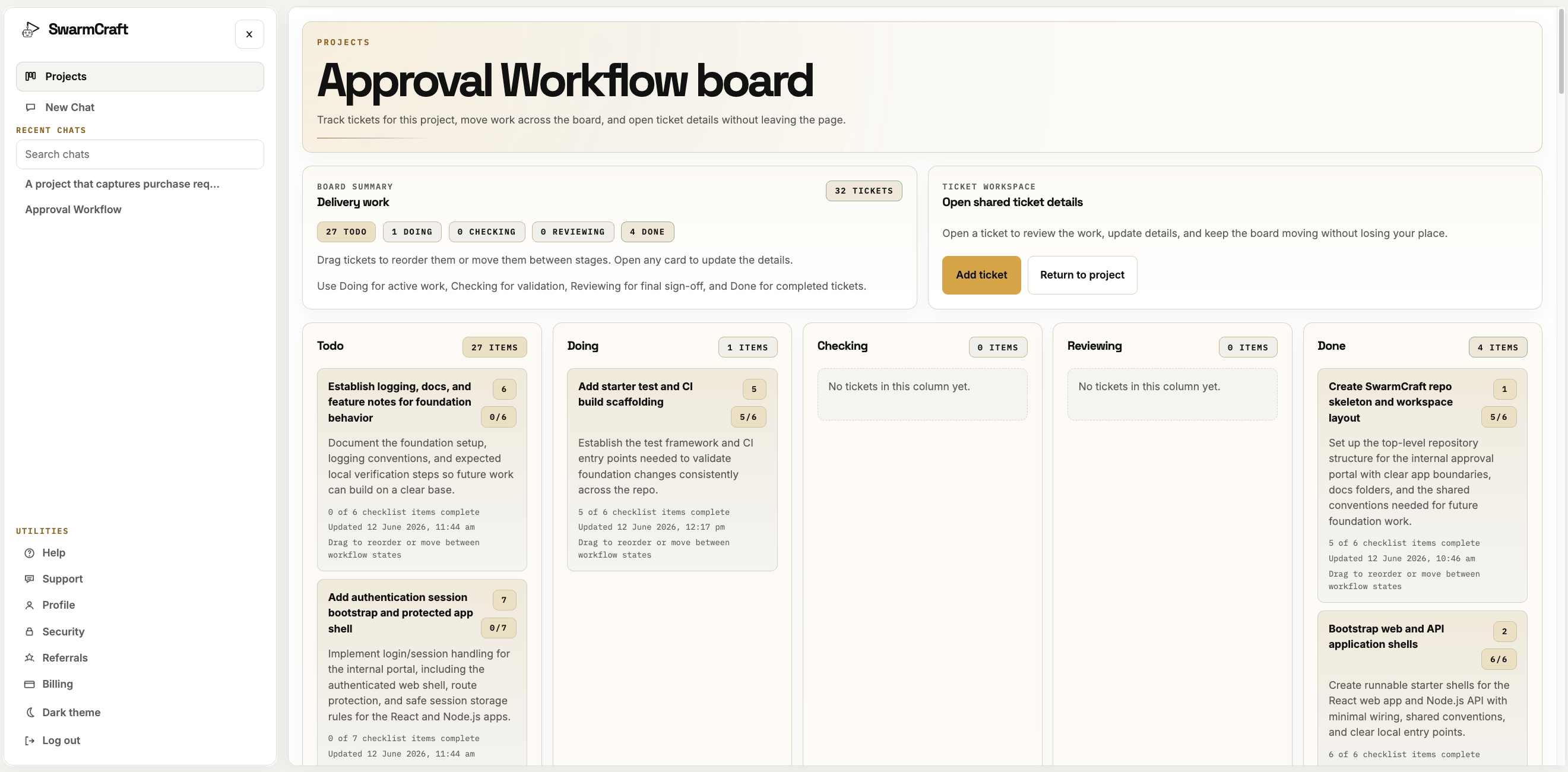Click the SwarmCraft robot logo icon

pyautogui.click(x=30, y=29)
